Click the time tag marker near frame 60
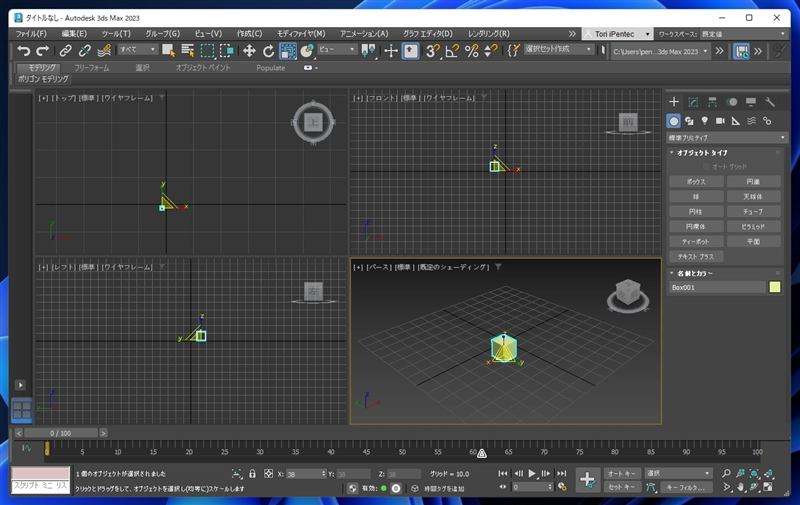This screenshot has height=505, width=800. (x=482, y=453)
